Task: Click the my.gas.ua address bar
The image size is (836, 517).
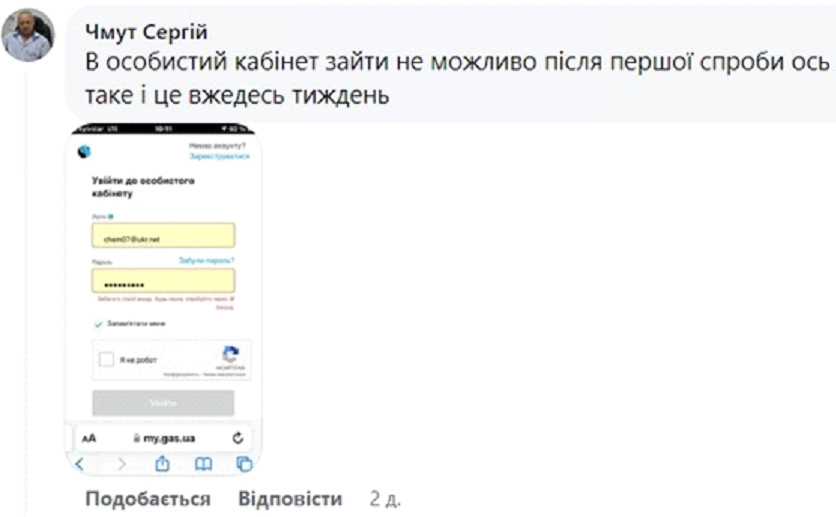Action: coord(164,438)
